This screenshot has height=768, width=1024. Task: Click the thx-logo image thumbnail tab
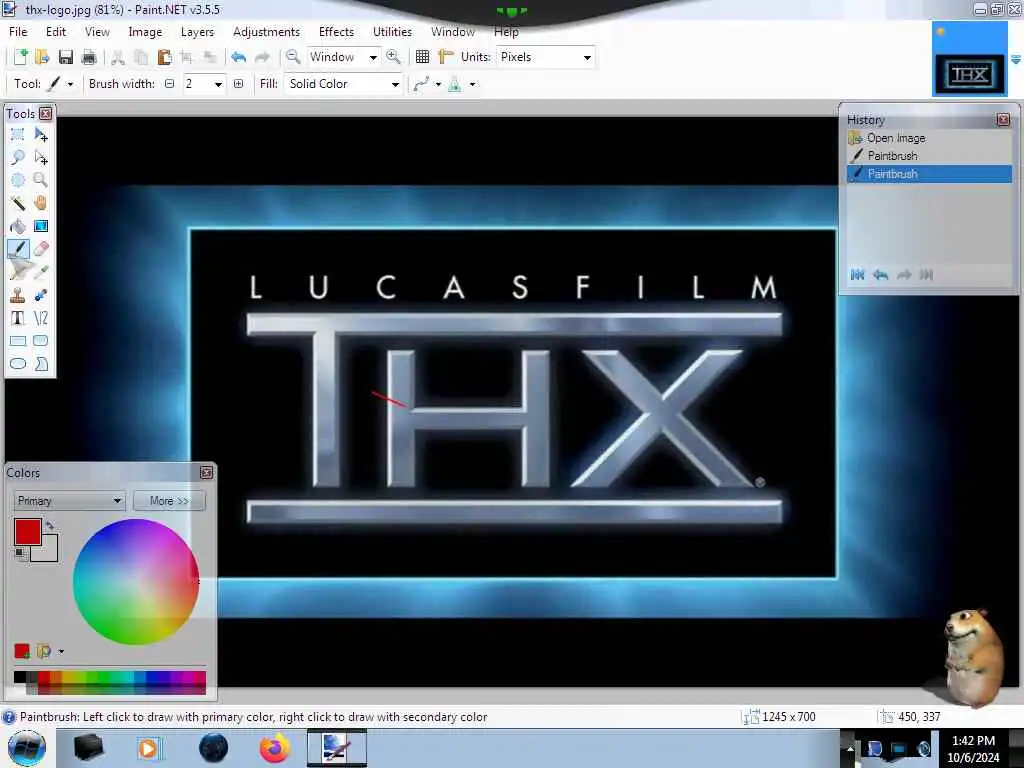[x=969, y=60]
